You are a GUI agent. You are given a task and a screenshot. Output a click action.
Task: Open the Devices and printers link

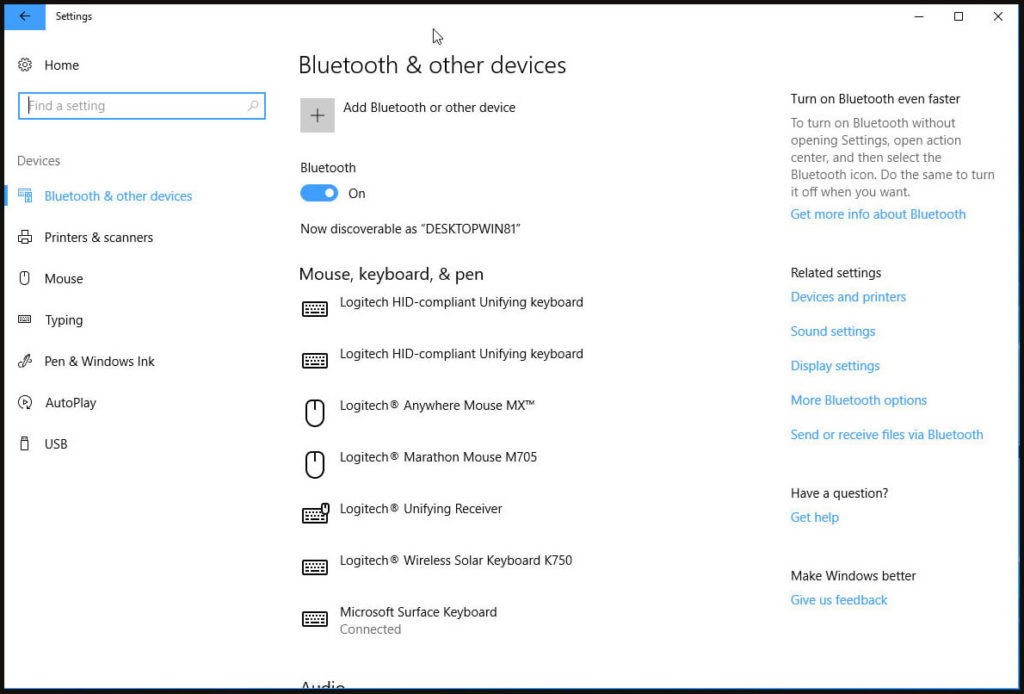pyautogui.click(x=848, y=297)
